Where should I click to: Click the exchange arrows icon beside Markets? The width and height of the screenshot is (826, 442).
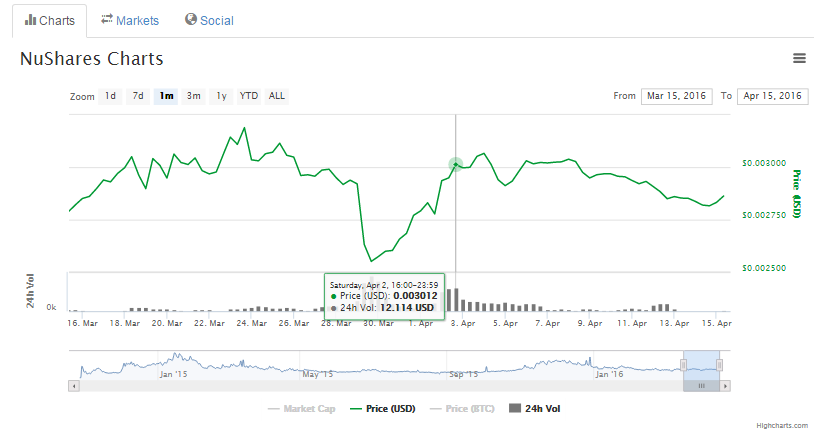point(107,19)
